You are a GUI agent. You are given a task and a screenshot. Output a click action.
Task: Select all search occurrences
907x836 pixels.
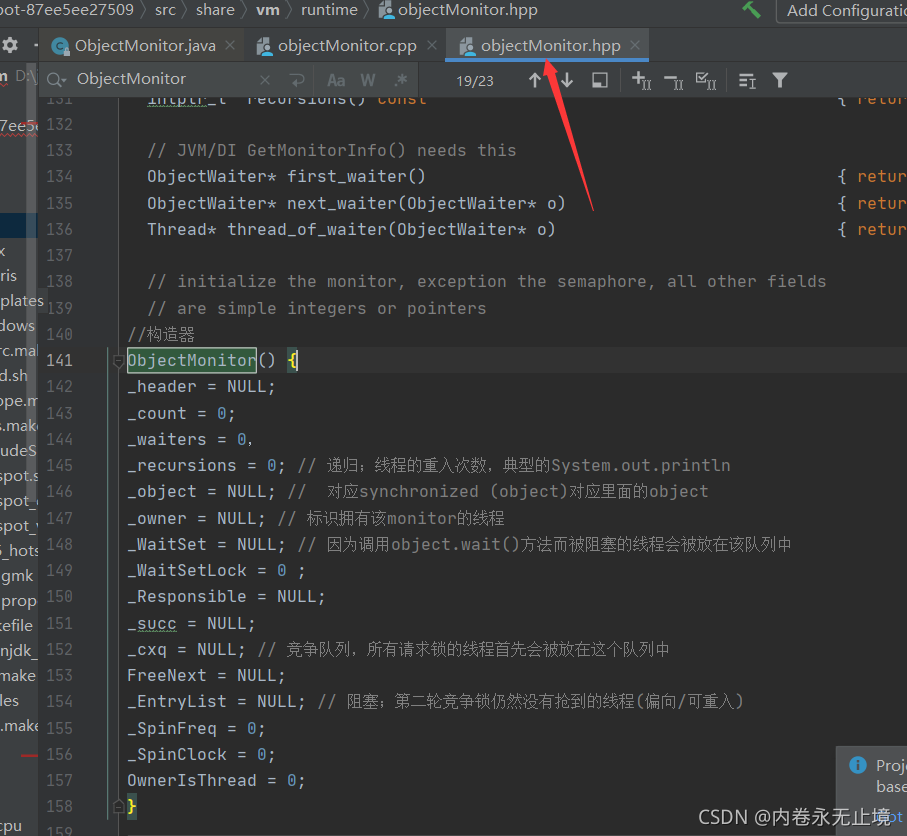706,80
